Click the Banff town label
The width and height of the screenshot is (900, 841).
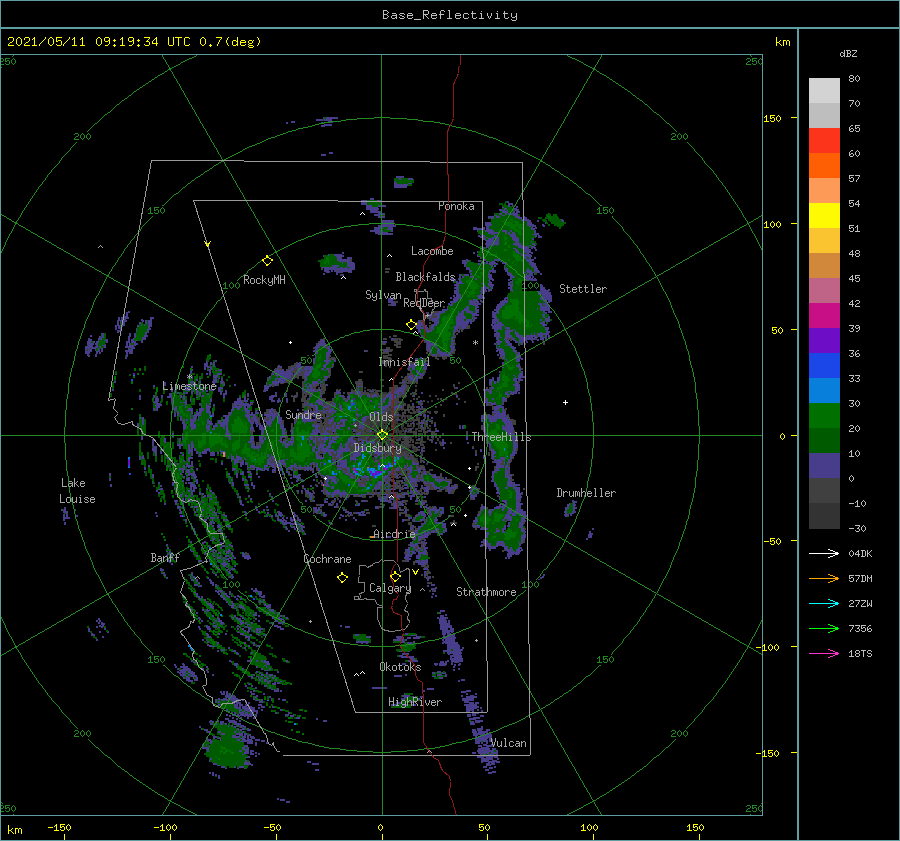(165, 557)
